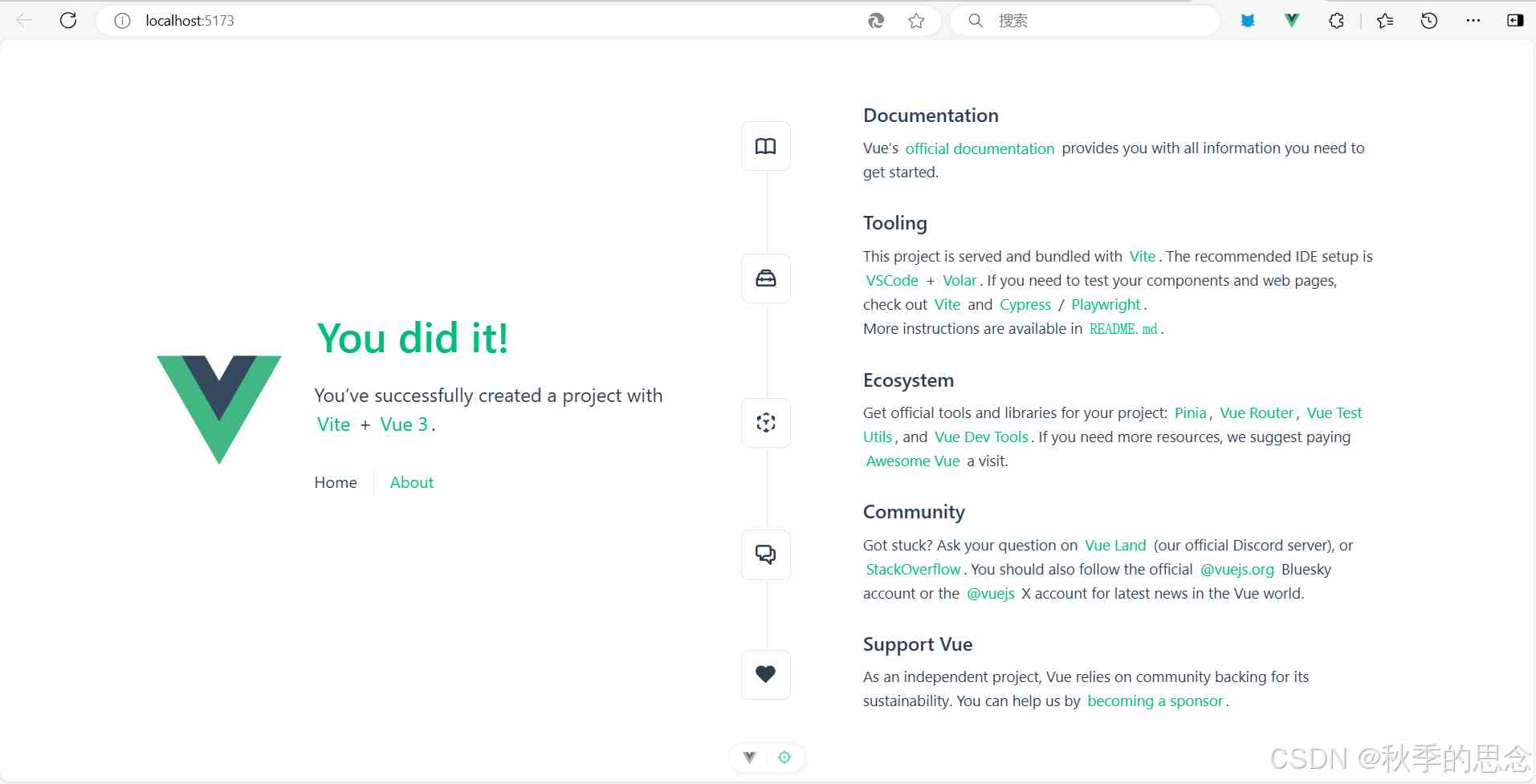Reload the page with refresh icon
1536x784 pixels.
tap(68, 20)
